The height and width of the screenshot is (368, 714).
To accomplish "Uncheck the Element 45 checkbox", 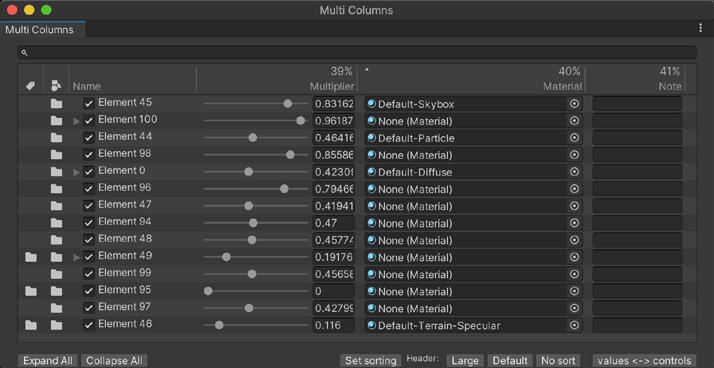I will click(89, 104).
